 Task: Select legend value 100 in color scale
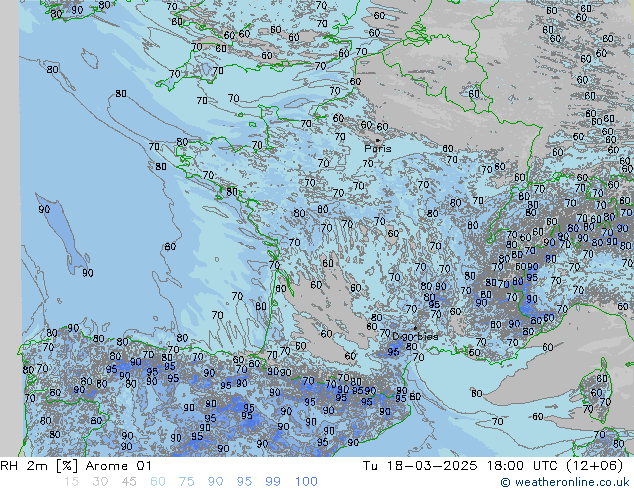(x=306, y=482)
